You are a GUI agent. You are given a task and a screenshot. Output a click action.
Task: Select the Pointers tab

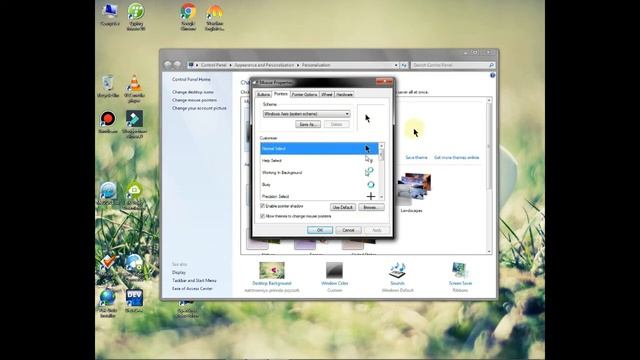pyautogui.click(x=281, y=94)
